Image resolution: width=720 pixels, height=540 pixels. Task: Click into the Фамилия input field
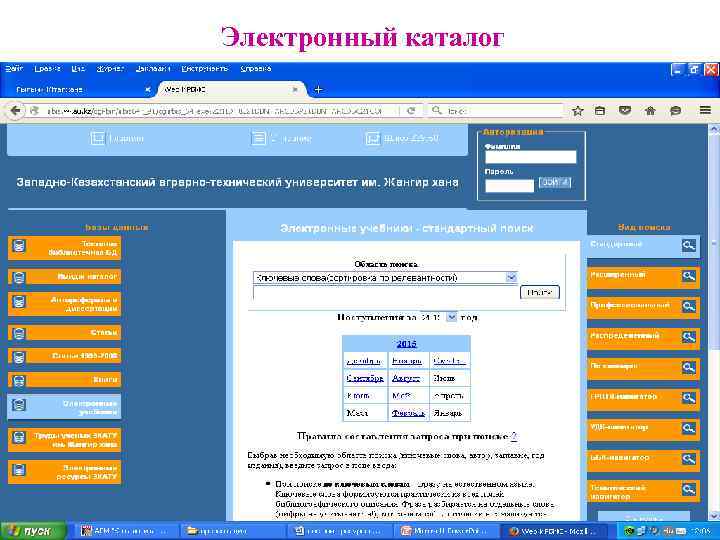click(x=530, y=157)
